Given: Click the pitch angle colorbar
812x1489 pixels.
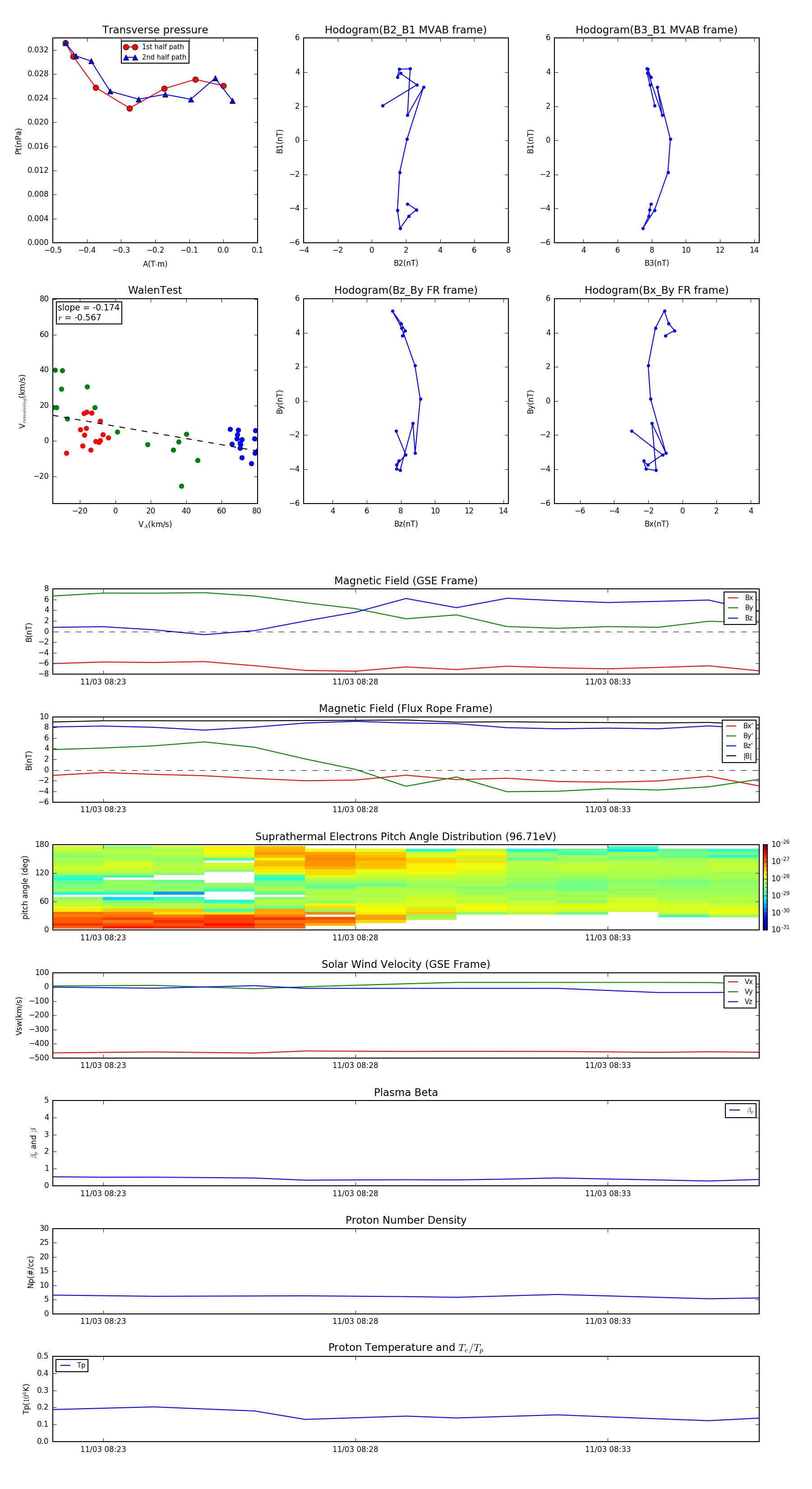Looking at the screenshot, I should tap(765, 887).
